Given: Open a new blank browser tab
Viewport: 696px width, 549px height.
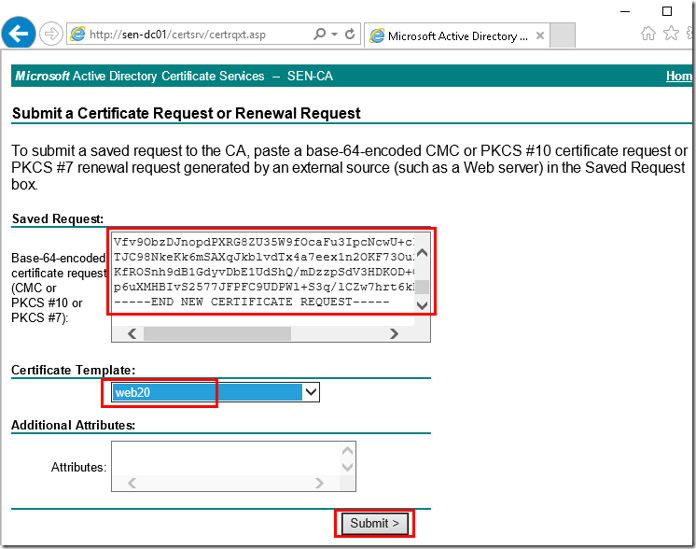Looking at the screenshot, I should [x=562, y=35].
